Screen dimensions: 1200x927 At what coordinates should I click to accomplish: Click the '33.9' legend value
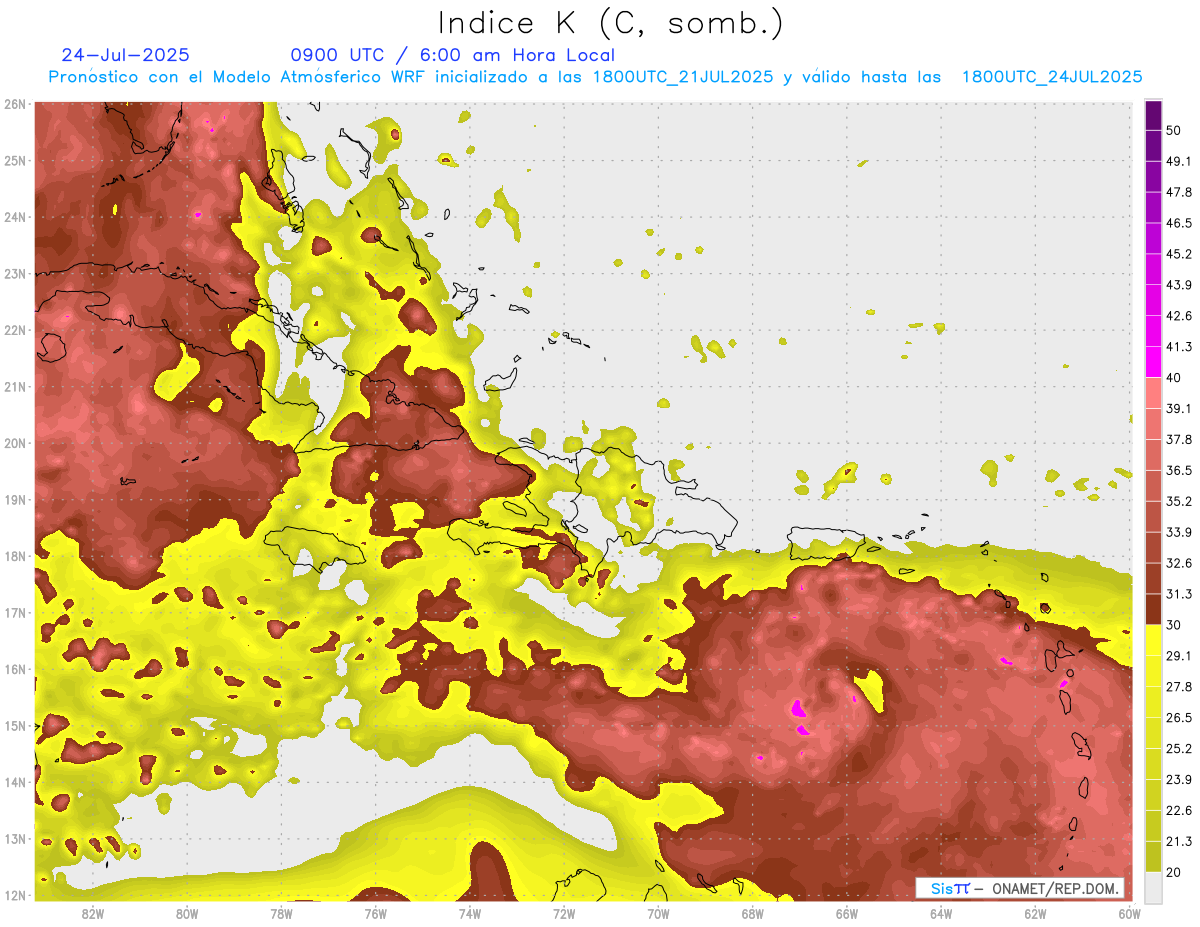[x=1178, y=532]
